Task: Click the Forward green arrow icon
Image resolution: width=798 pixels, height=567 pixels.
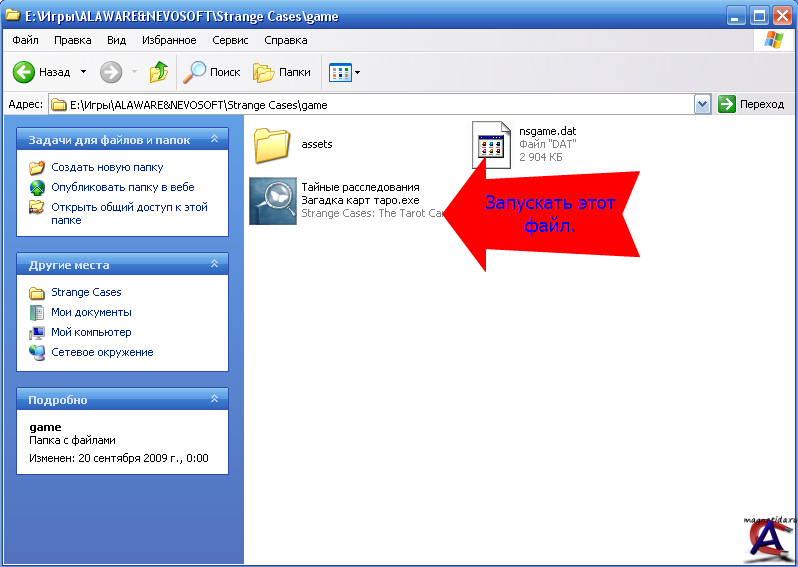Action: pos(111,72)
